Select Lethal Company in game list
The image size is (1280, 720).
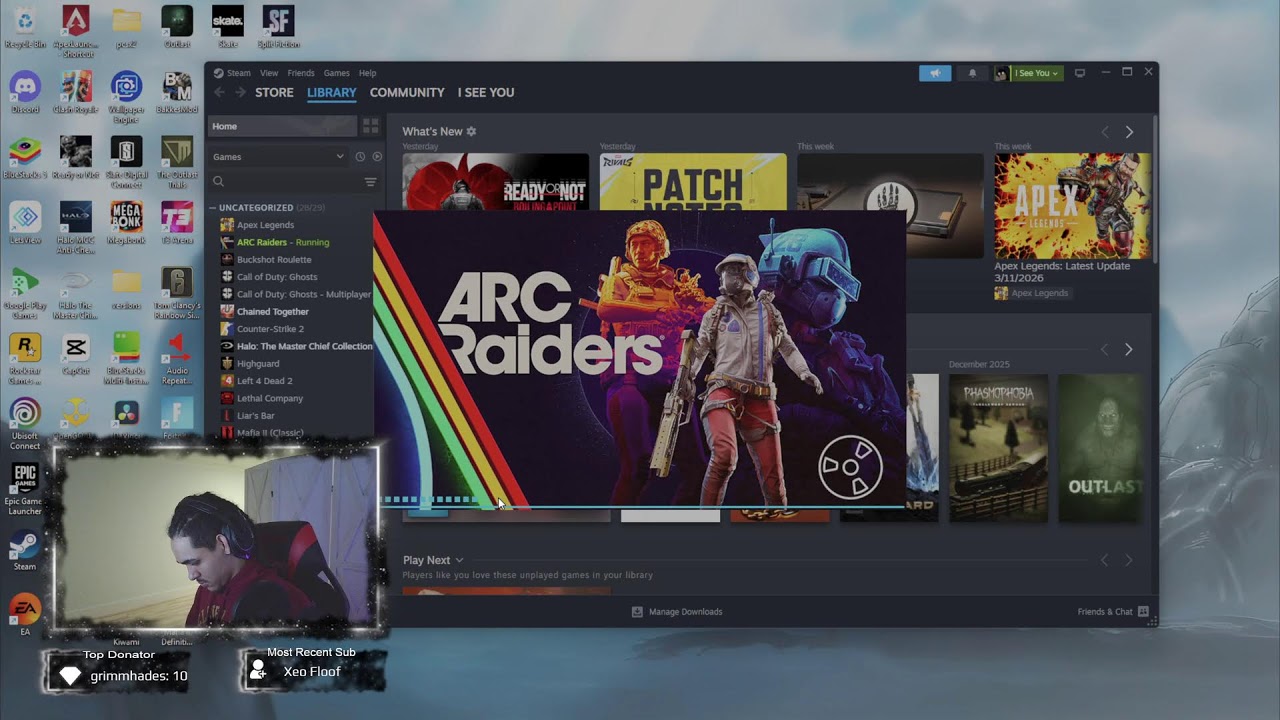tap(270, 398)
